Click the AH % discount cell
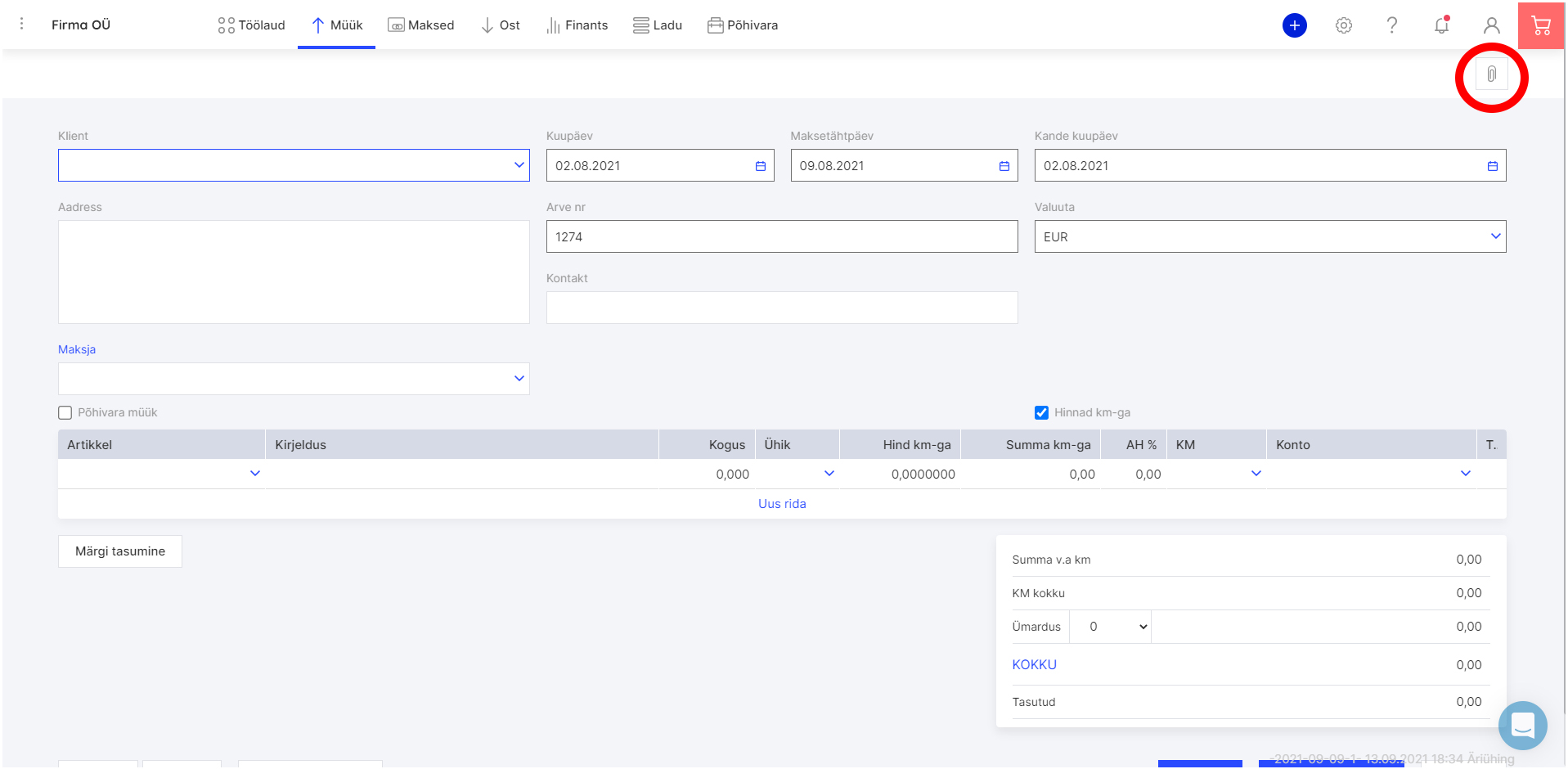The width and height of the screenshot is (1568, 769). tap(1134, 474)
